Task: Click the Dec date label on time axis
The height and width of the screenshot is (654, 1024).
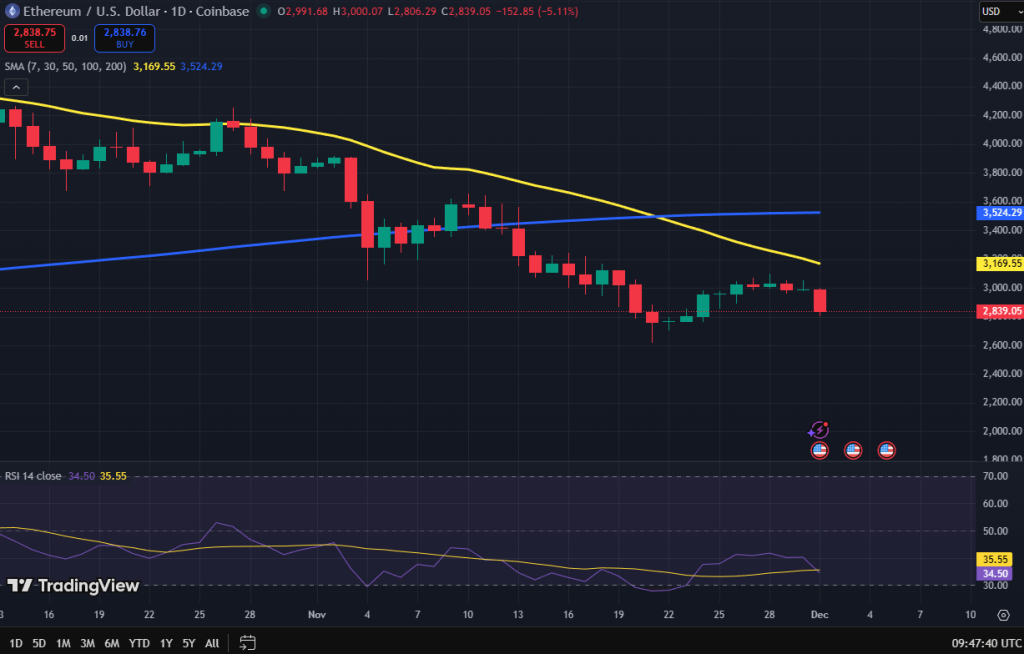Action: point(819,614)
